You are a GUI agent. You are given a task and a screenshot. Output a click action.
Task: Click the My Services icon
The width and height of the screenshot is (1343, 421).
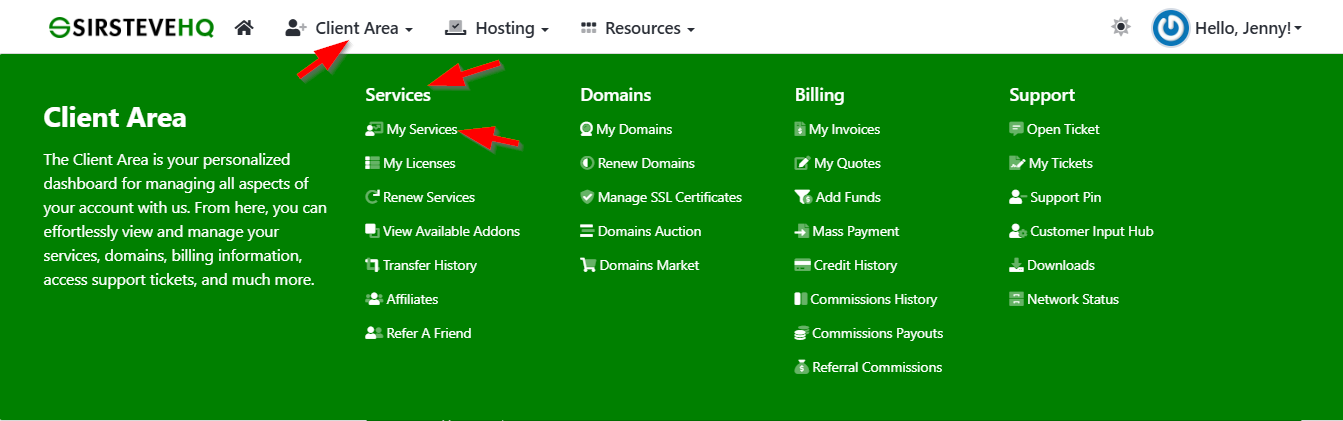[x=374, y=129]
